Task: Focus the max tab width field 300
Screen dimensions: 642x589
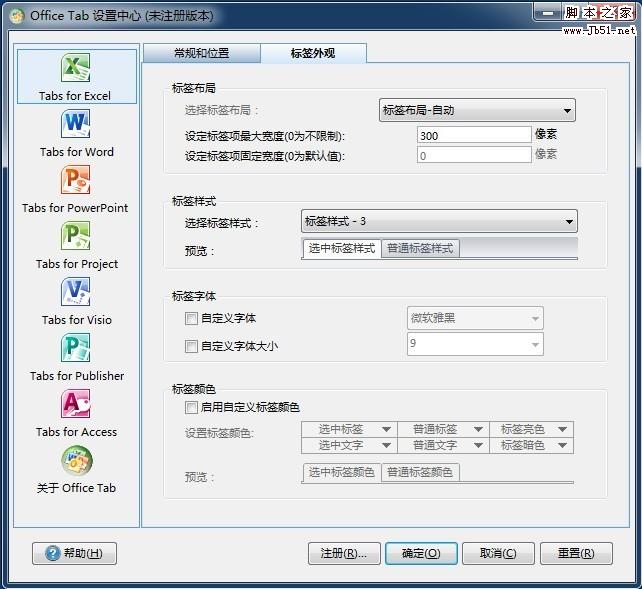Action: [474, 135]
